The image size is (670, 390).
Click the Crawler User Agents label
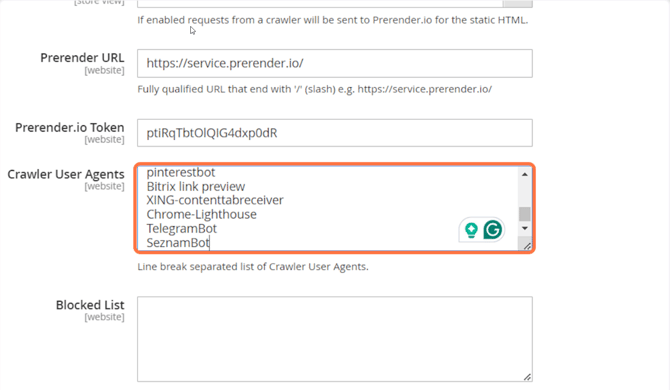pyautogui.click(x=66, y=174)
